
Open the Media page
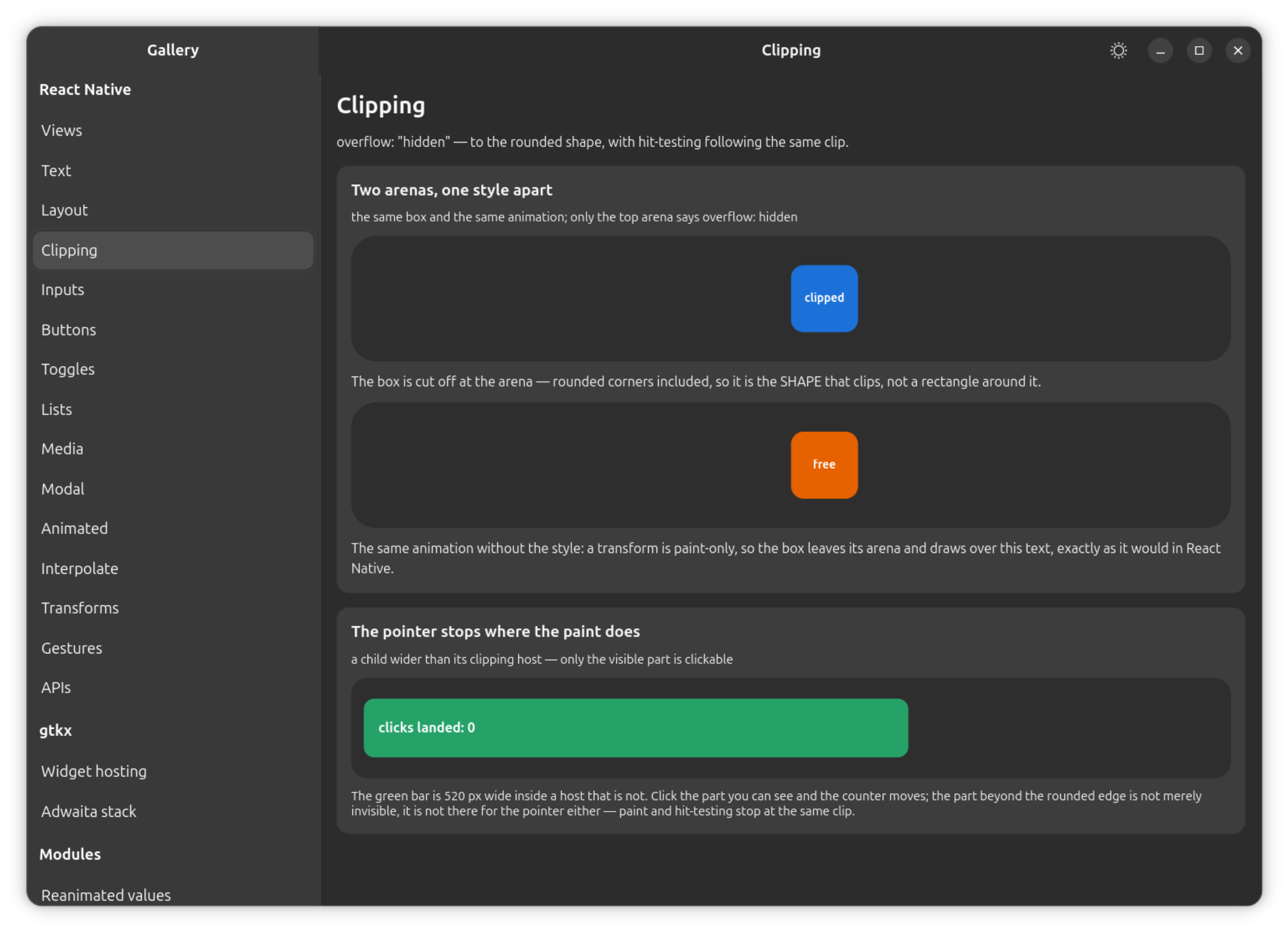click(x=173, y=449)
